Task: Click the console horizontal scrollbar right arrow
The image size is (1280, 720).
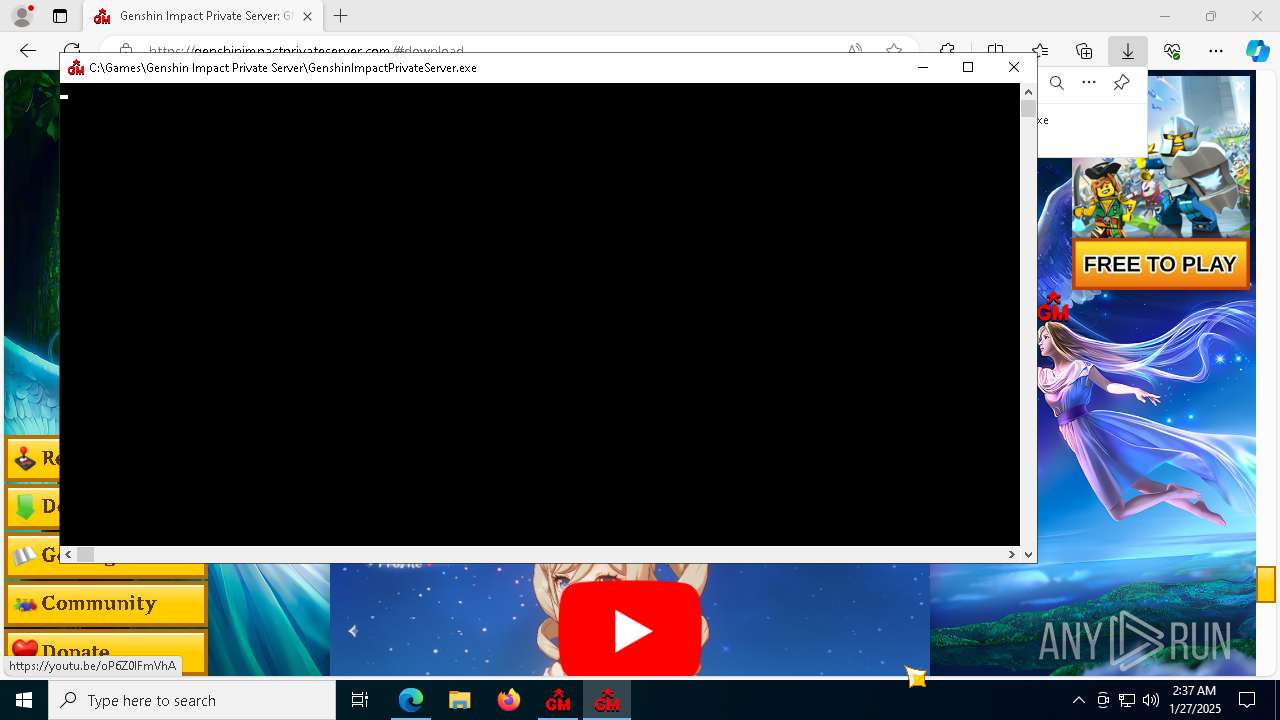Action: tap(1012, 554)
